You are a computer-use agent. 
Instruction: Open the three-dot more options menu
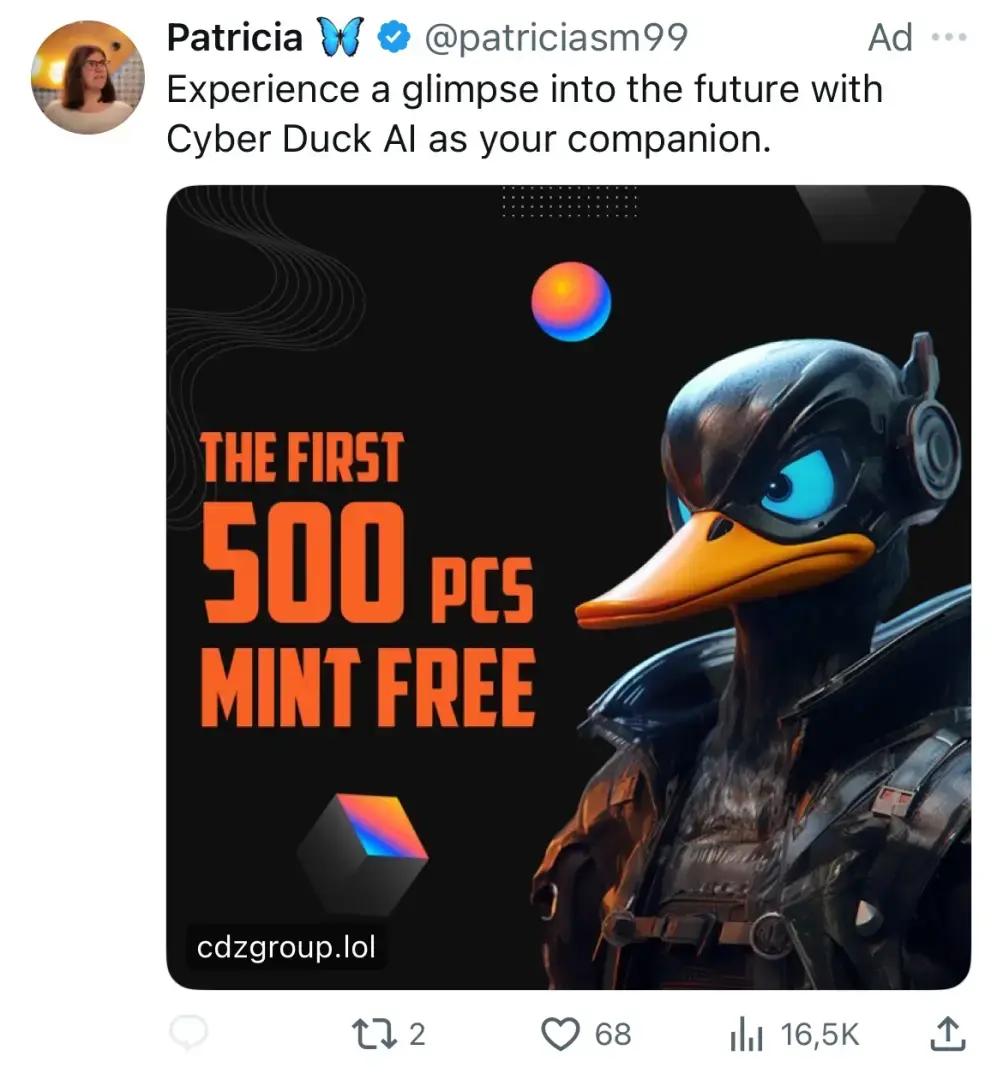tap(949, 38)
